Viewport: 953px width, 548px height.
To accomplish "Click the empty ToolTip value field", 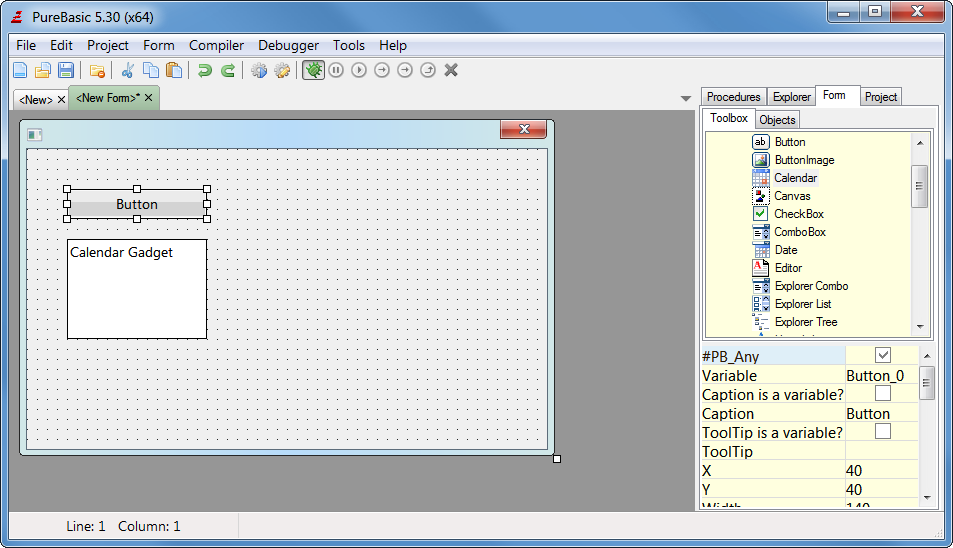I will pyautogui.click(x=881, y=451).
